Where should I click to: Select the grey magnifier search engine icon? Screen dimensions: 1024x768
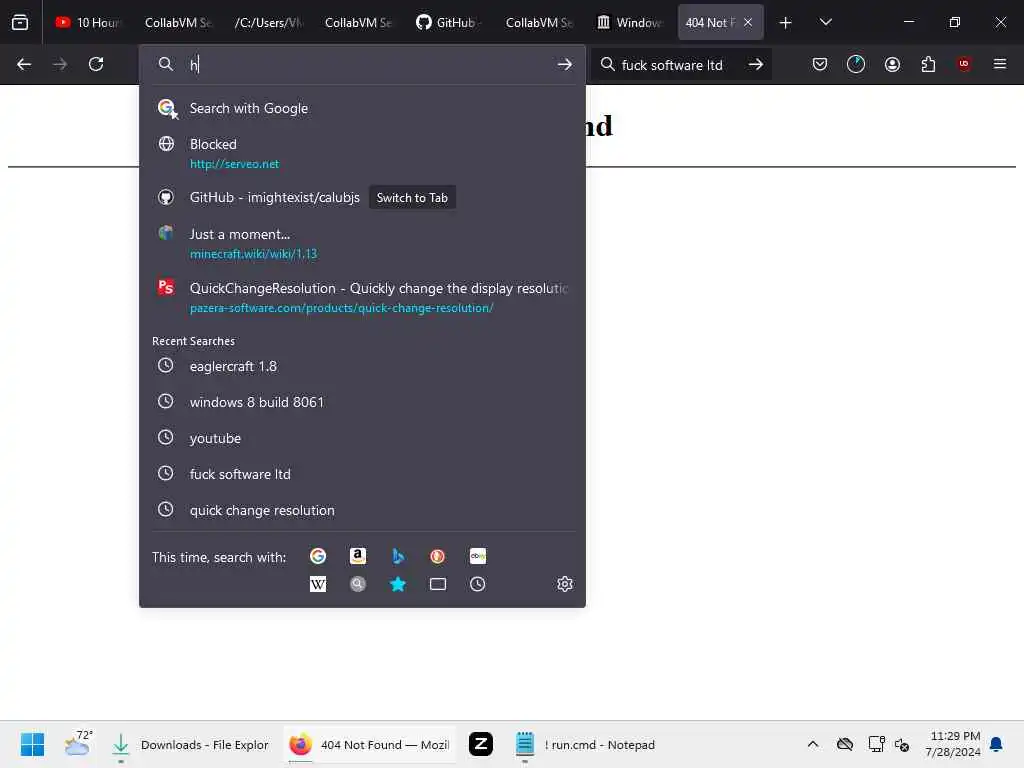pos(358,584)
